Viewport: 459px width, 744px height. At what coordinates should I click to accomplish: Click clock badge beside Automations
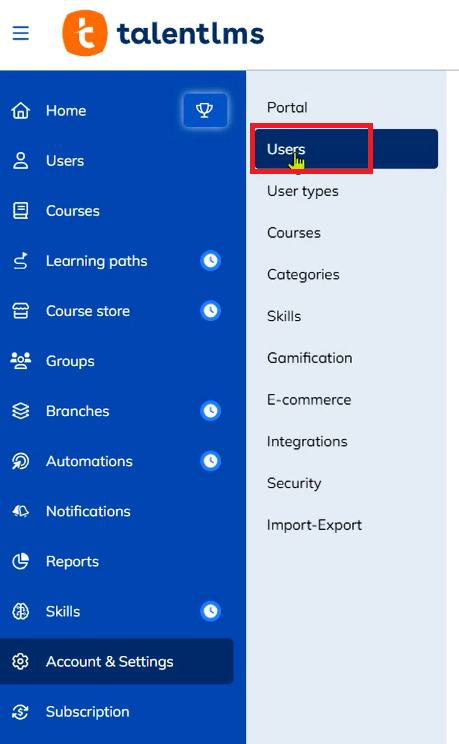click(211, 461)
